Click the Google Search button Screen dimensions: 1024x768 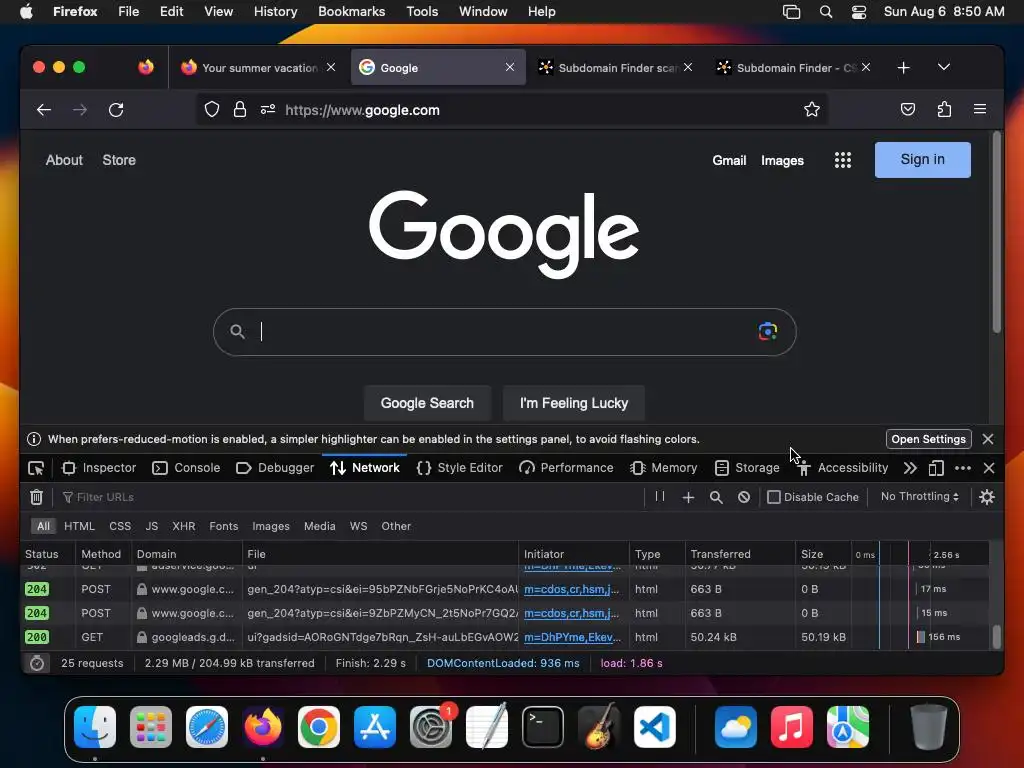coord(427,403)
